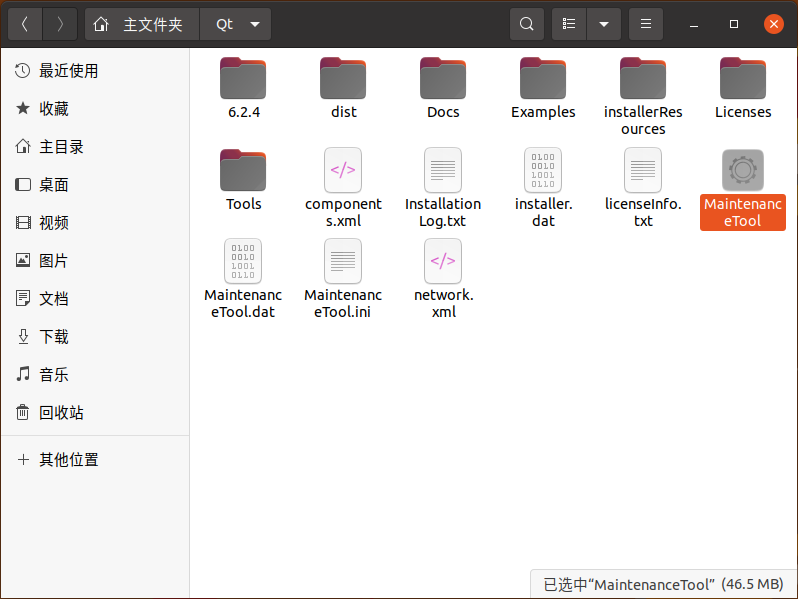Open 视频 videos in the sidebar
The width and height of the screenshot is (798, 599).
click(95, 222)
